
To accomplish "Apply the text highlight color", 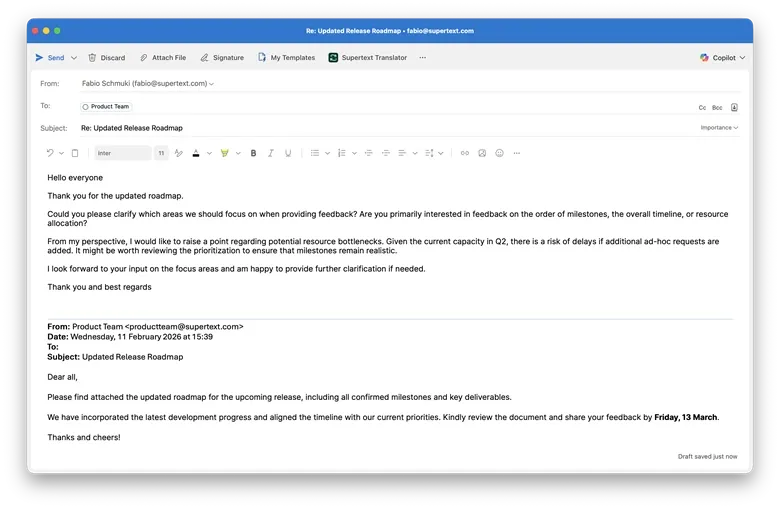I will pyautogui.click(x=225, y=153).
